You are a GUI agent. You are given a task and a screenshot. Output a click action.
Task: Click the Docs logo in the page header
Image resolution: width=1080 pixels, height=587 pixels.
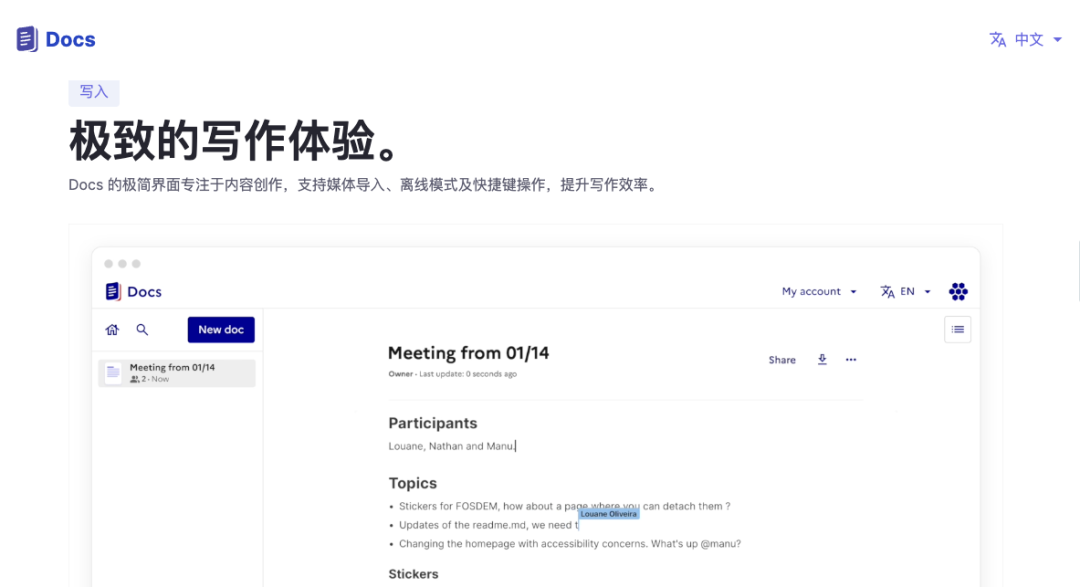tap(56, 40)
